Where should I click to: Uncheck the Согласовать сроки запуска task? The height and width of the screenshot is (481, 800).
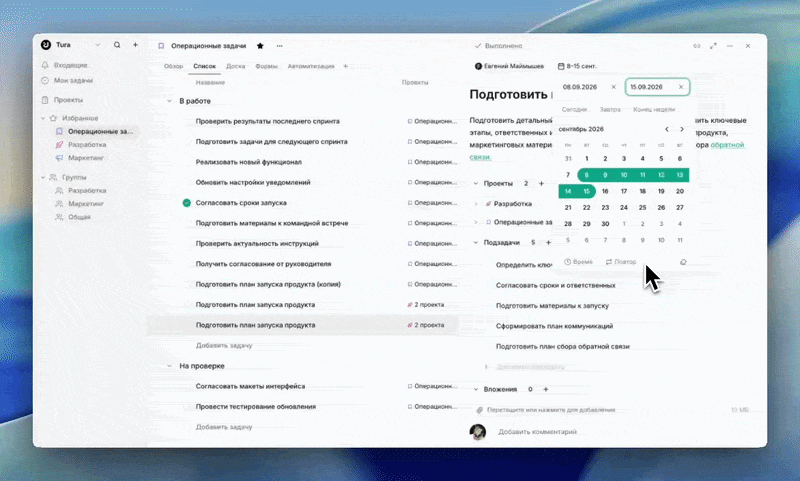187,203
